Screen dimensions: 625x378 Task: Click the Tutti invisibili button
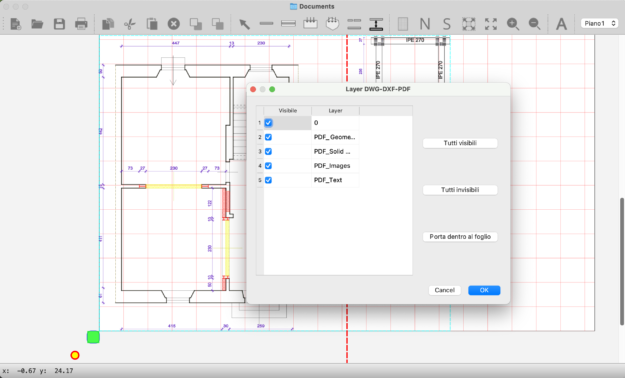tap(460, 190)
